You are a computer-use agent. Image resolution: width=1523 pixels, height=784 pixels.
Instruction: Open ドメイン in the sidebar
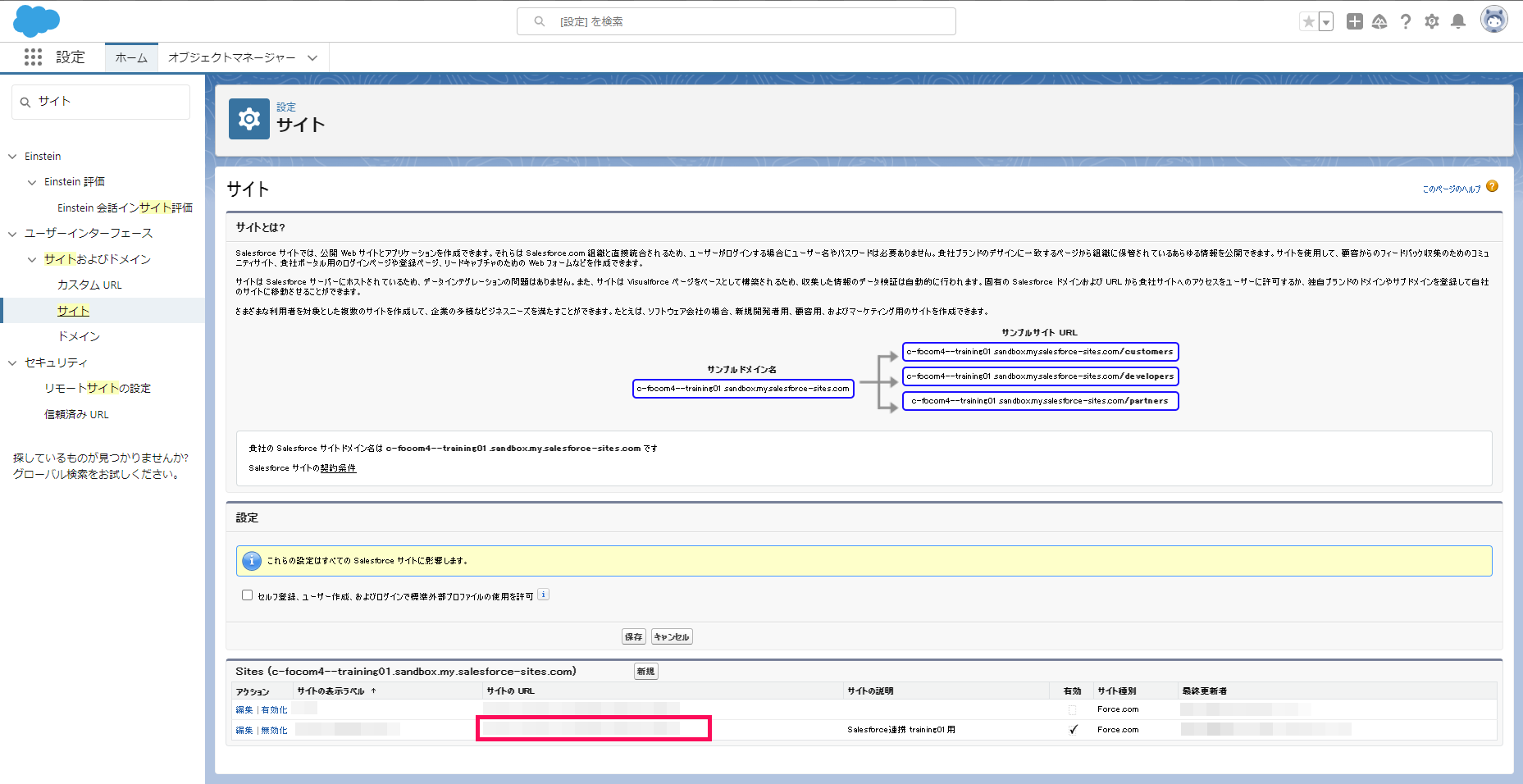pos(79,336)
